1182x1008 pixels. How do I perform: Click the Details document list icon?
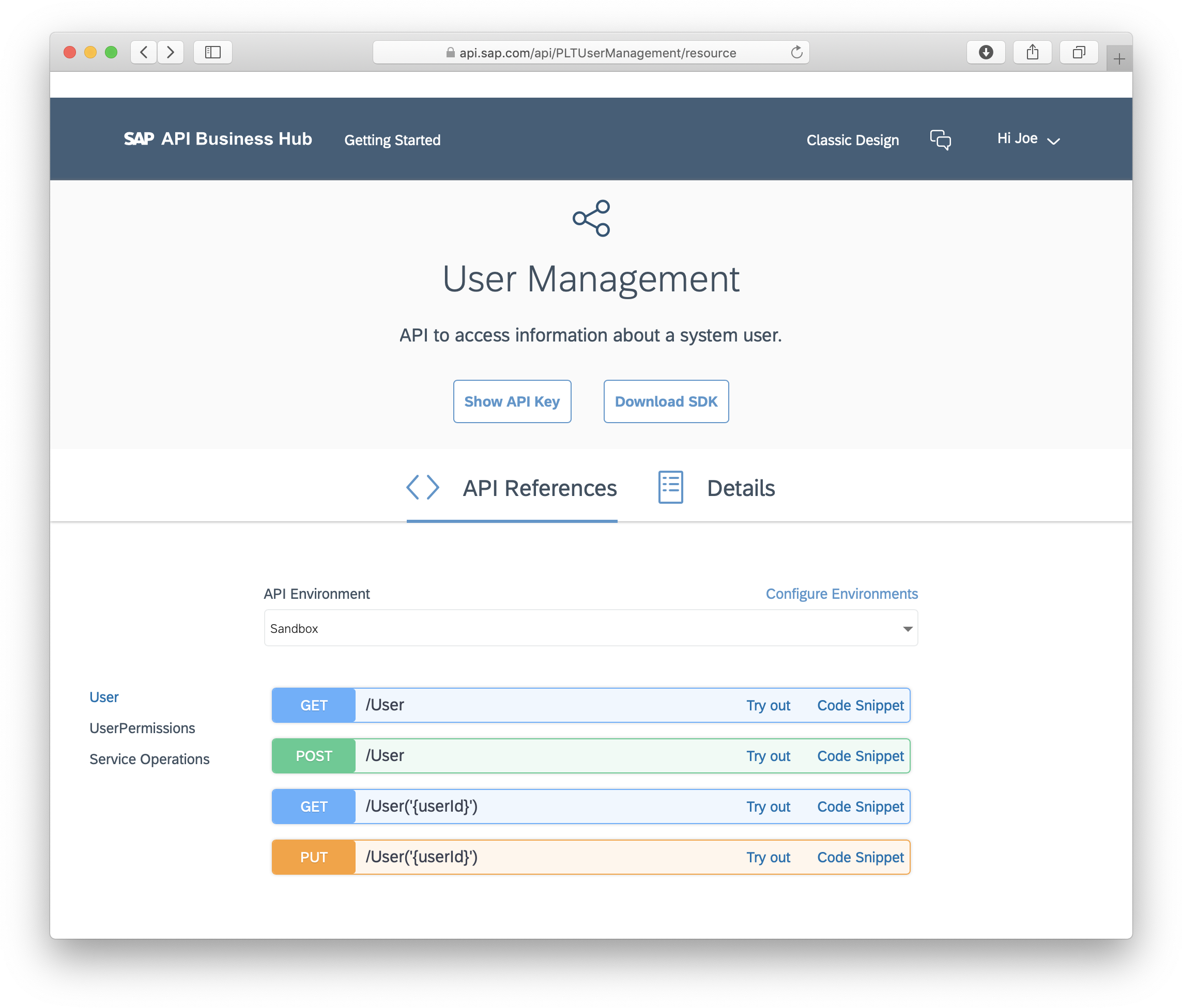click(x=670, y=487)
